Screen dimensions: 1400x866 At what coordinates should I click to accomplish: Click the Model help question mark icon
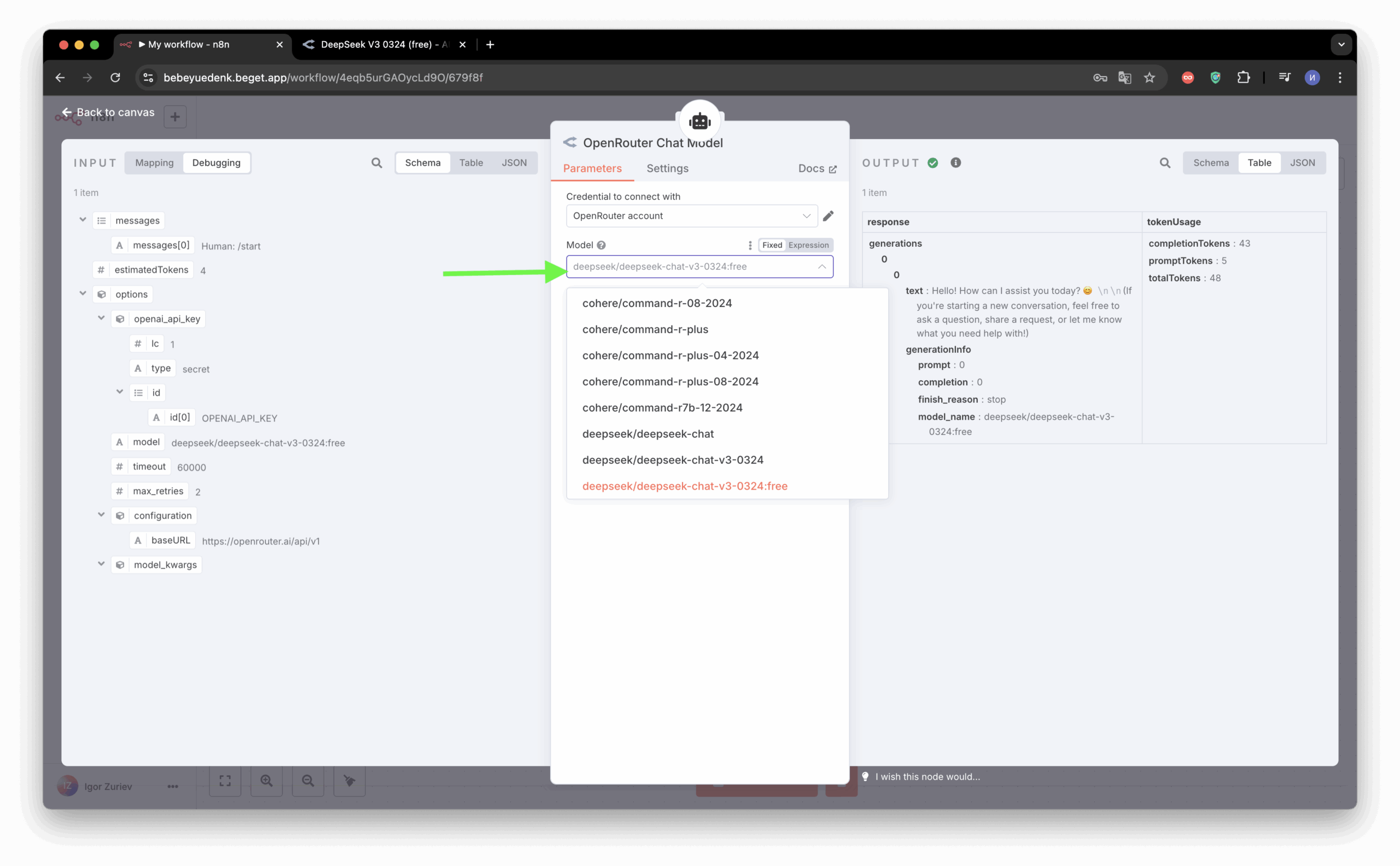tap(600, 245)
